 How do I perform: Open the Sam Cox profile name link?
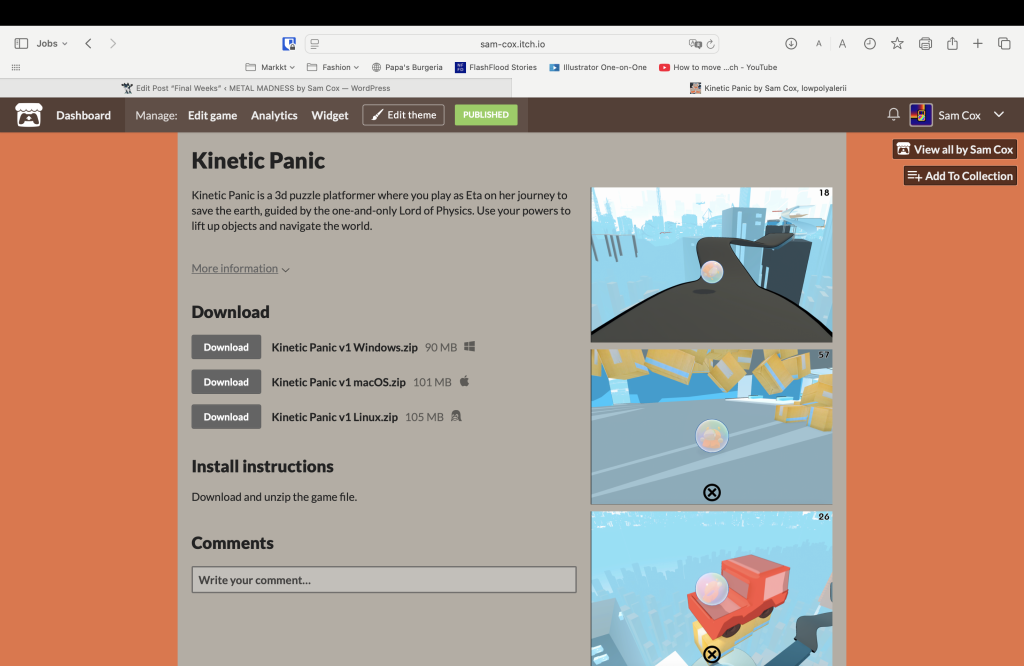point(959,116)
